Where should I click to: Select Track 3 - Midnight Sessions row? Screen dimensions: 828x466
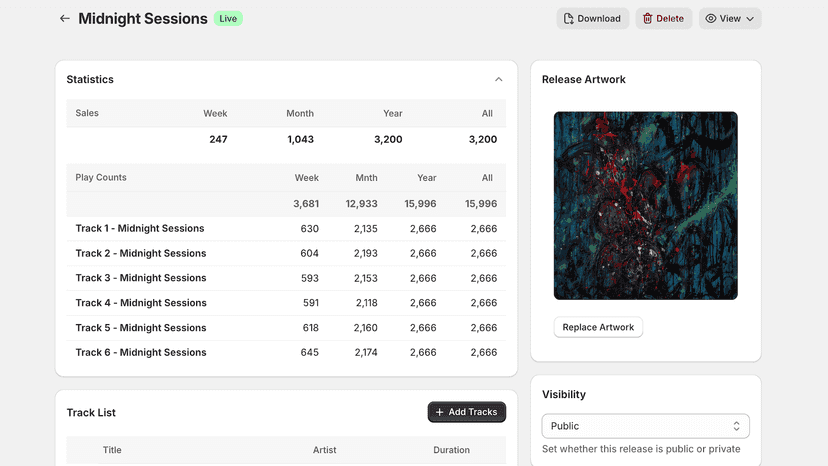[x=286, y=278]
